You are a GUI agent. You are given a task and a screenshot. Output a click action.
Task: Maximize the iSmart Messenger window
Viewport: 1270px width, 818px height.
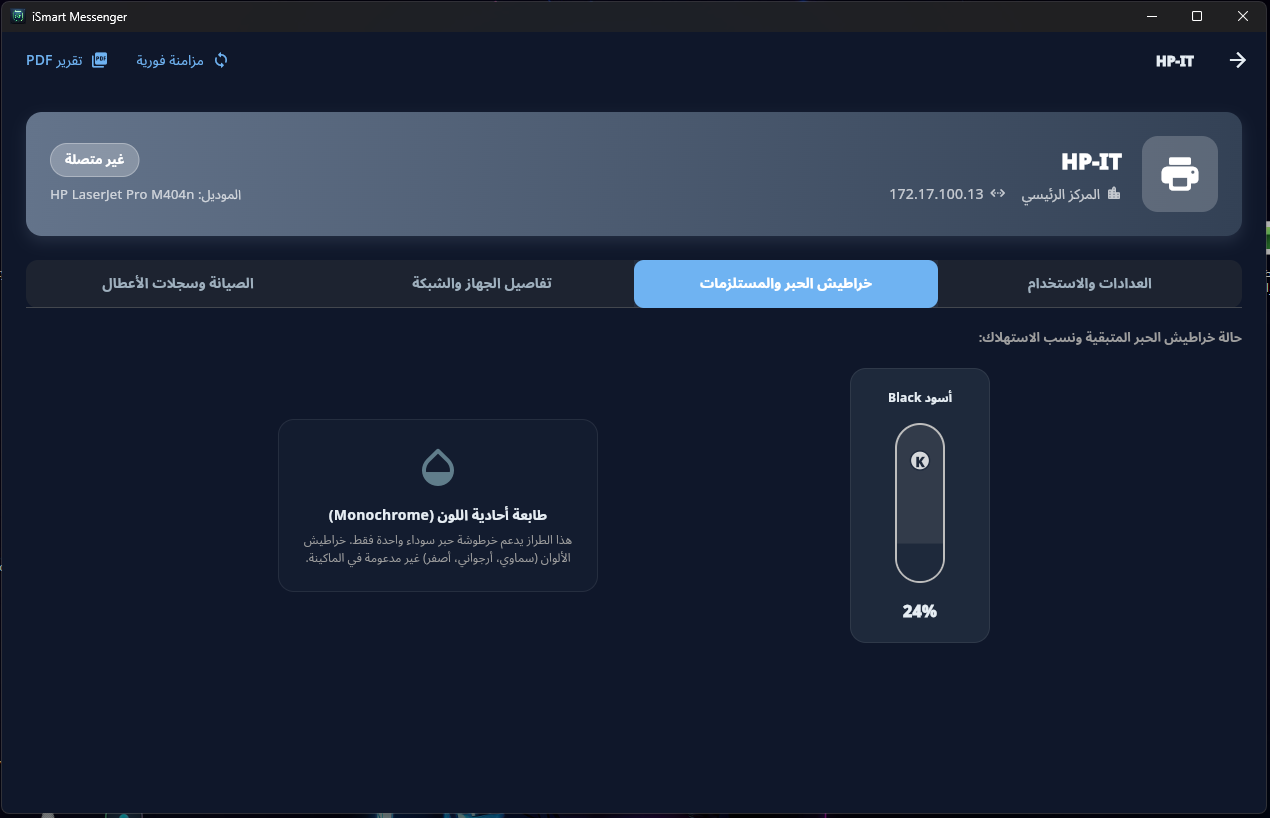click(x=1197, y=17)
